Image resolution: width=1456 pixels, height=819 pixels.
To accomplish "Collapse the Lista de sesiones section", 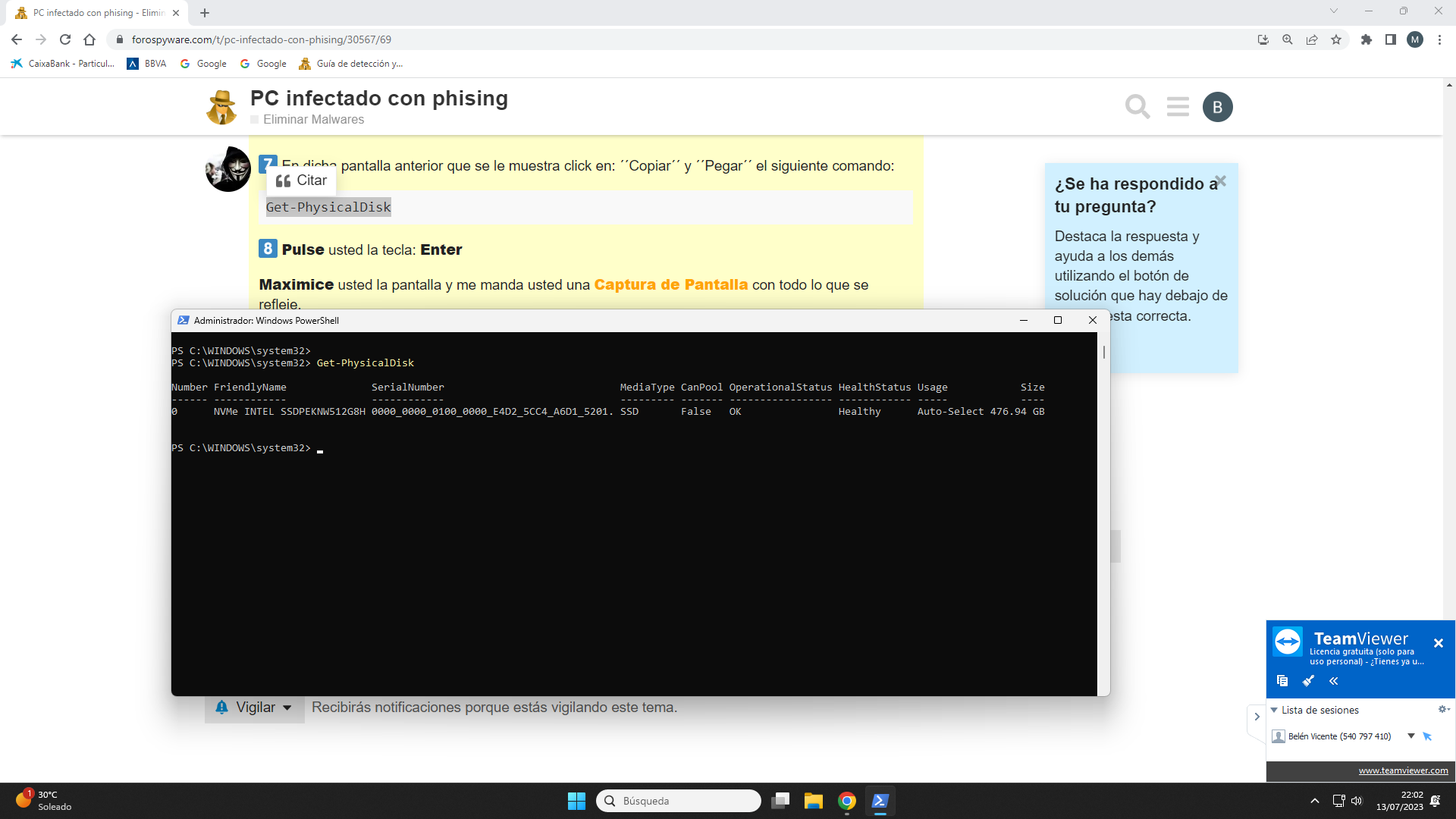I will click(x=1274, y=711).
